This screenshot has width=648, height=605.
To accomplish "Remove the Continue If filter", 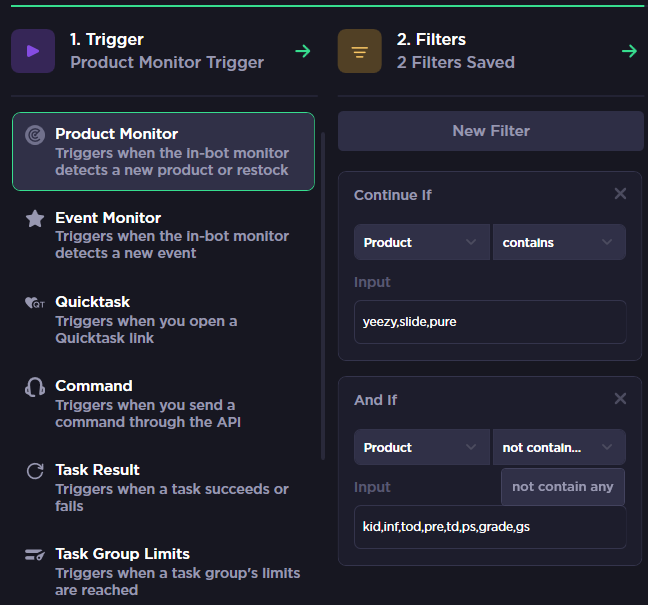I will [620, 193].
